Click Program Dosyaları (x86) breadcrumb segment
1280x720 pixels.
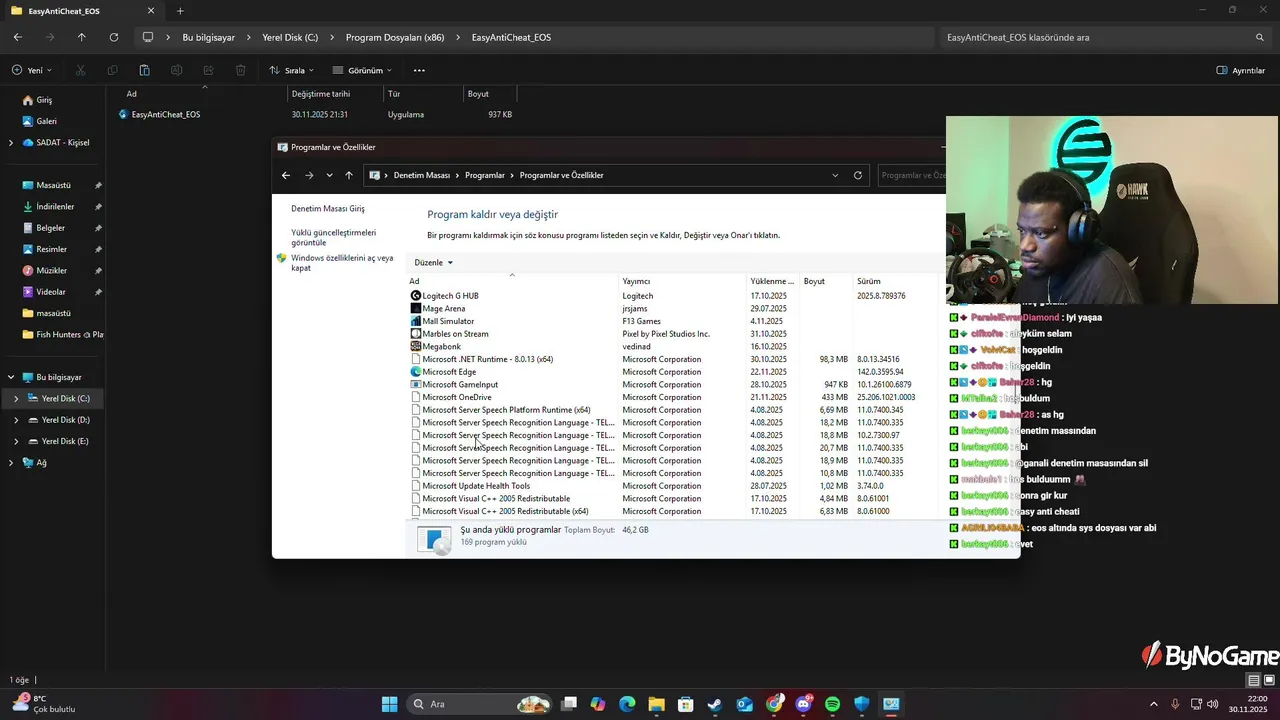point(394,37)
